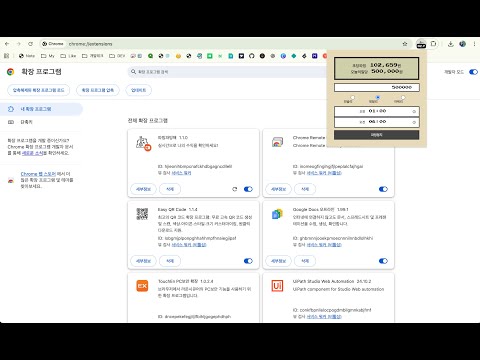480x360 pixels.
Task: Go back using browser back arrow
Action: [x=7, y=44]
